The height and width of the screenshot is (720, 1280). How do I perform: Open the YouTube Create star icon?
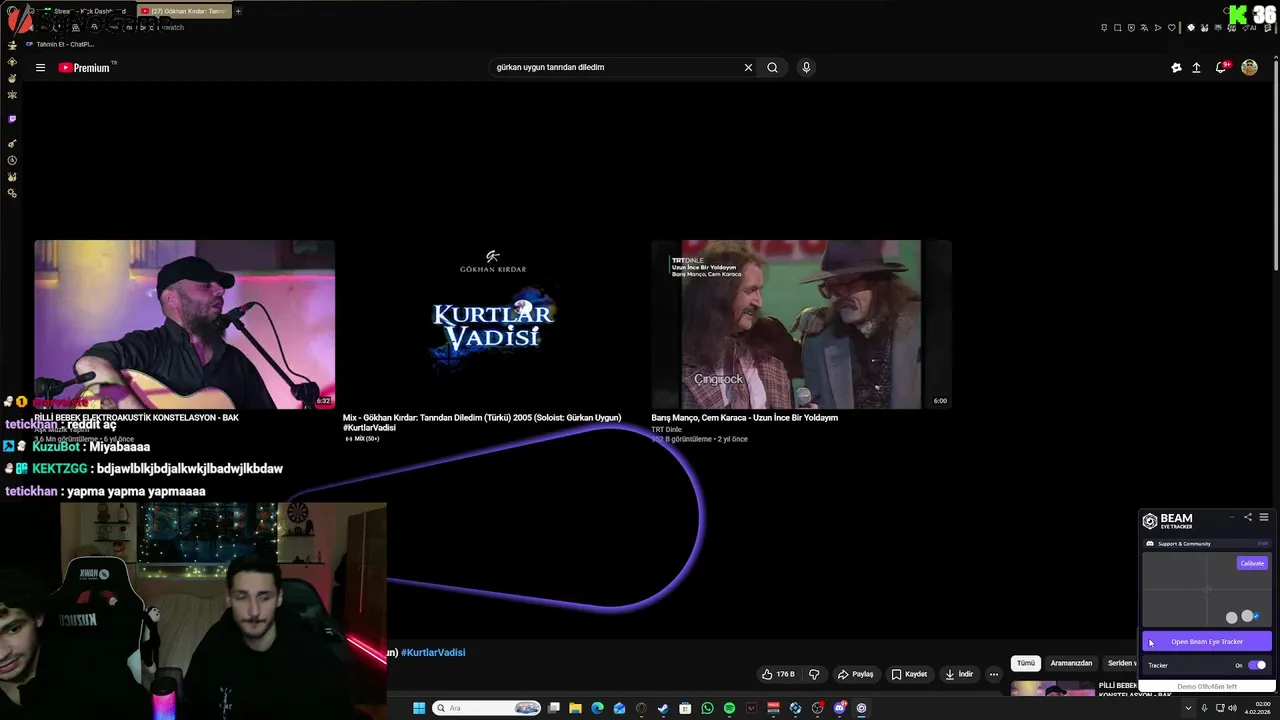pos(1176,68)
